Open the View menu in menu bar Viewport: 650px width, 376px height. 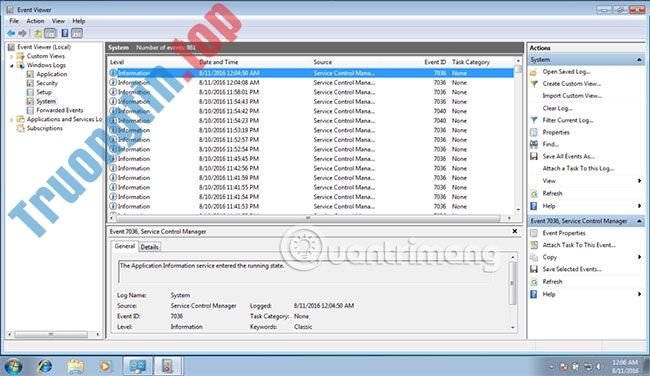click(58, 21)
